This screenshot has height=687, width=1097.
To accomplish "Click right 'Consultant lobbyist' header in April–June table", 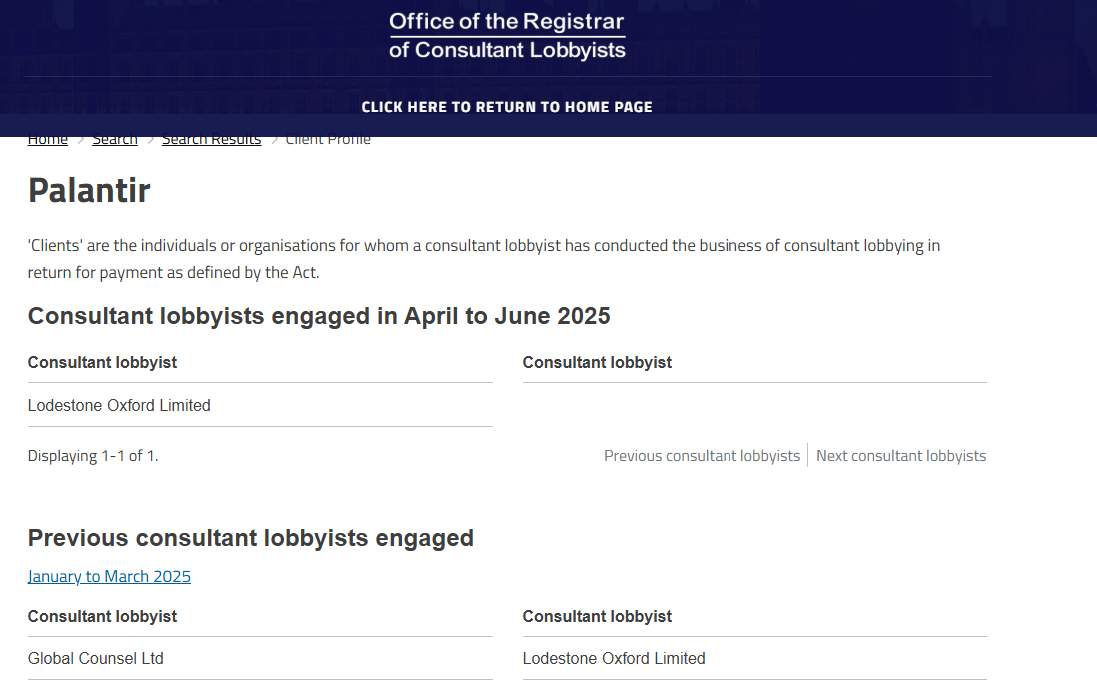I will click(597, 362).
